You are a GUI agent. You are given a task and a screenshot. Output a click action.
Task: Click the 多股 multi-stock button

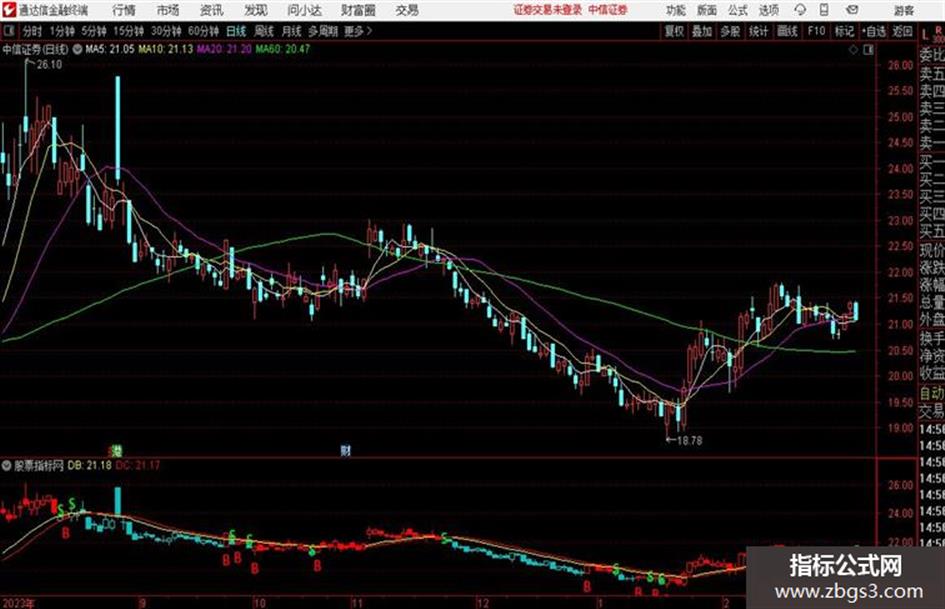[730, 31]
